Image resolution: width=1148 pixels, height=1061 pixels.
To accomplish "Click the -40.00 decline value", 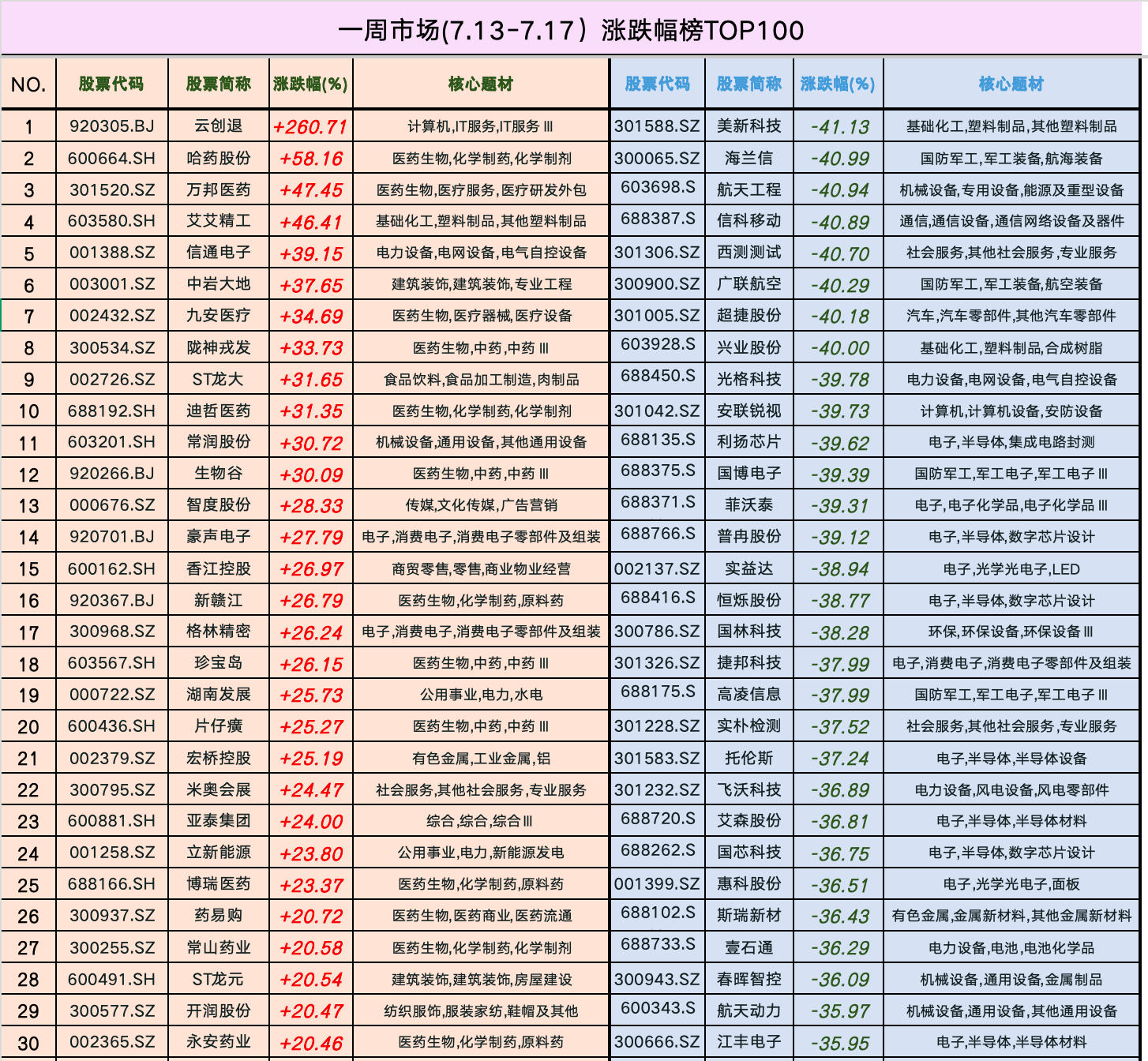I will (x=840, y=348).
